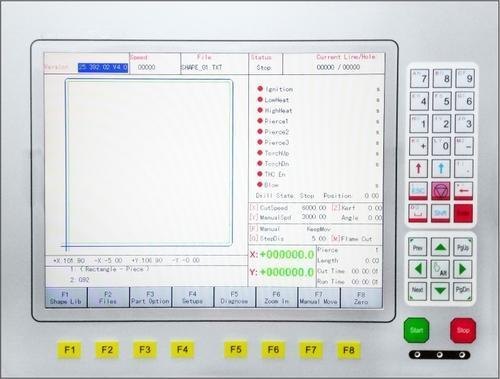Tap the number 7 keypad key

[420, 79]
